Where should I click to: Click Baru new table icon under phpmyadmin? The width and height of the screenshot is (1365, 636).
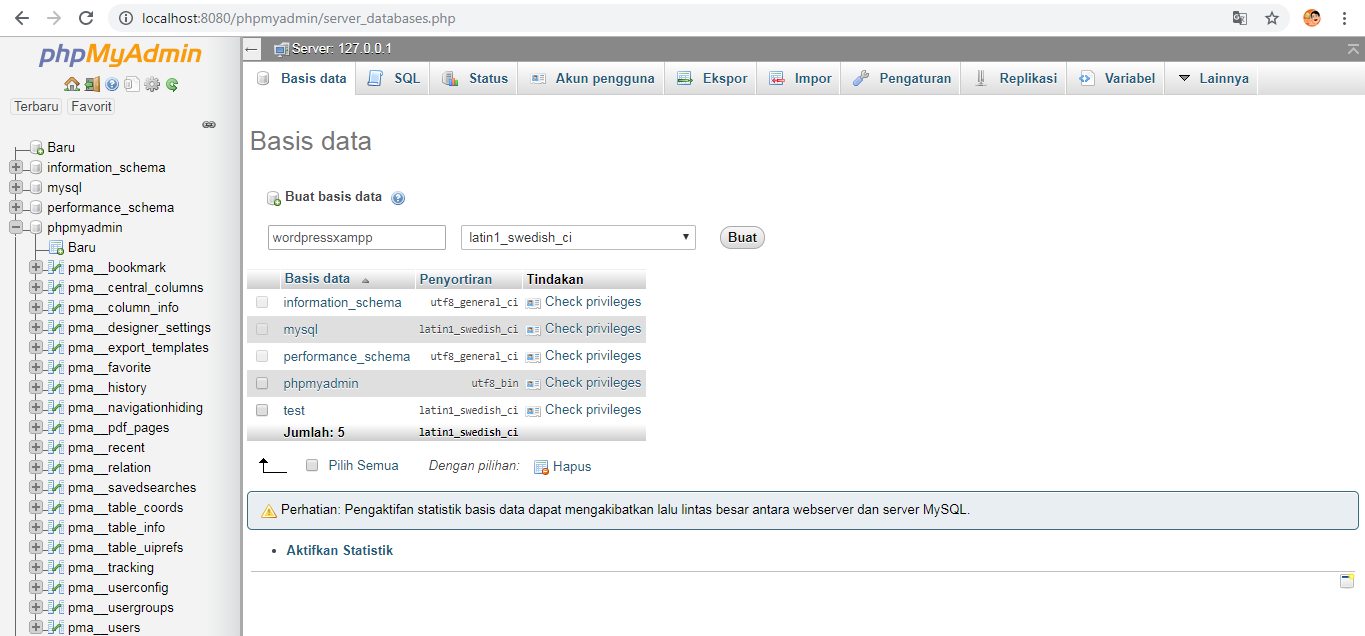pos(56,247)
